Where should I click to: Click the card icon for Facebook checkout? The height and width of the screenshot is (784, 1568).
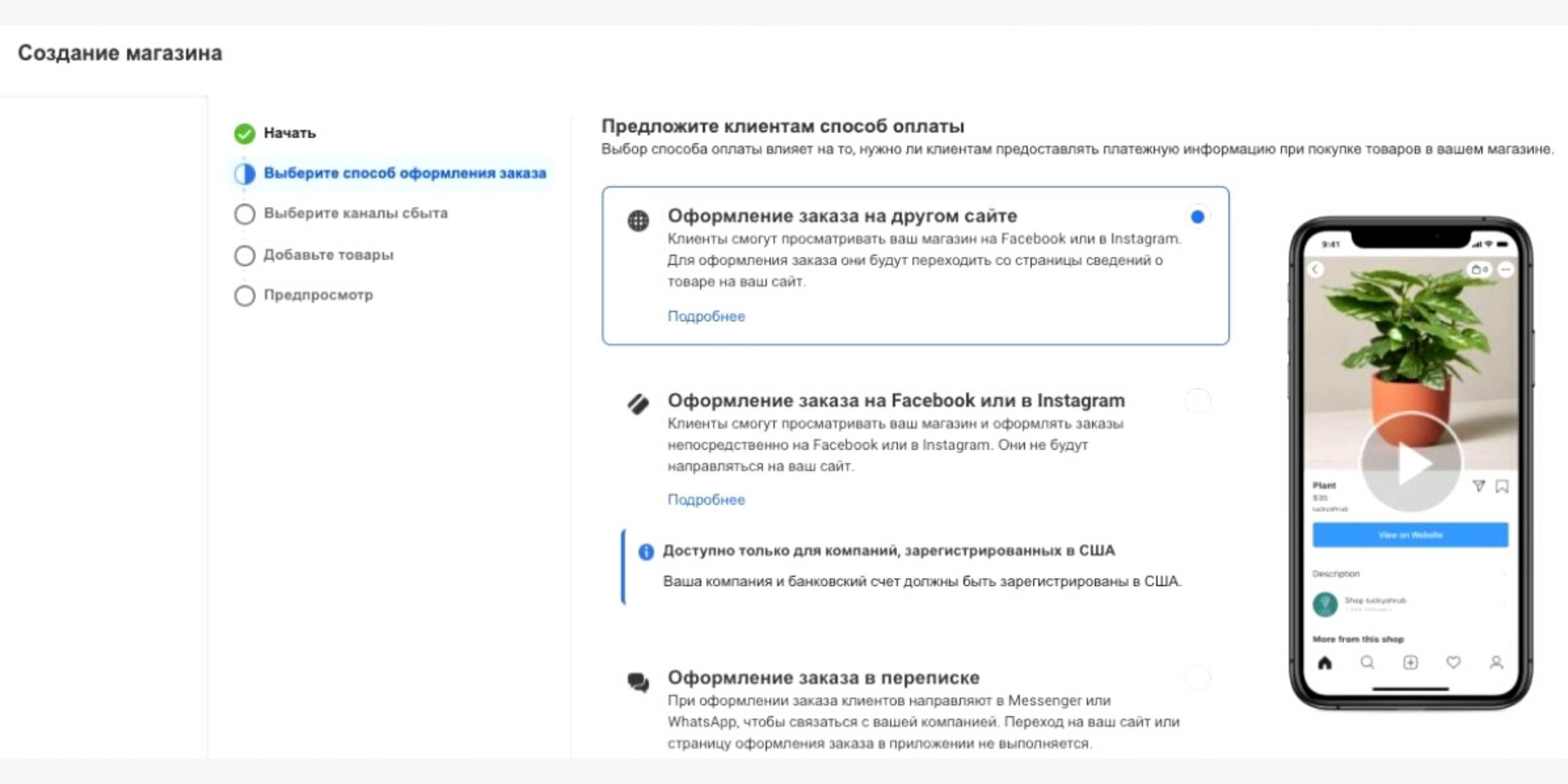[638, 404]
